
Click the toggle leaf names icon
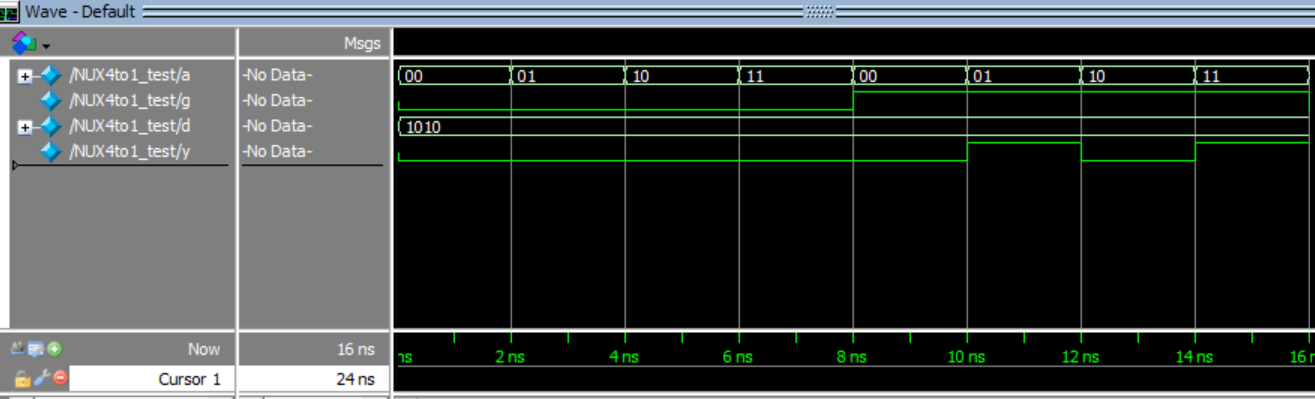coord(18,349)
